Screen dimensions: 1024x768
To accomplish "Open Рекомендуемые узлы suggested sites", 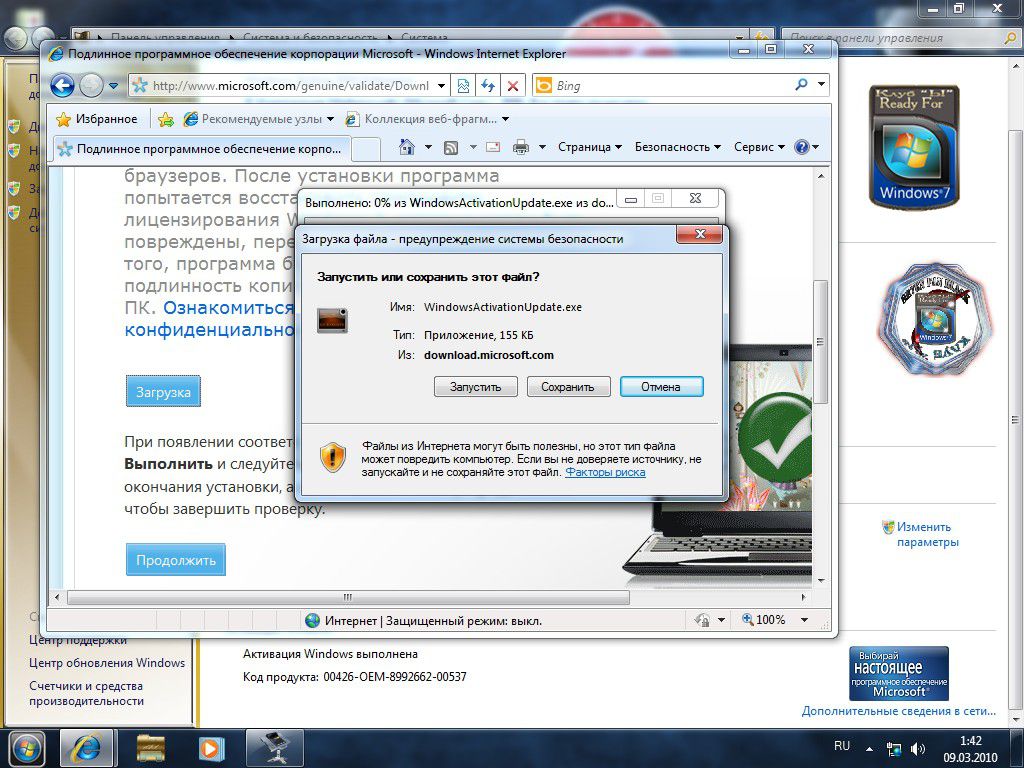I will tap(259, 119).
